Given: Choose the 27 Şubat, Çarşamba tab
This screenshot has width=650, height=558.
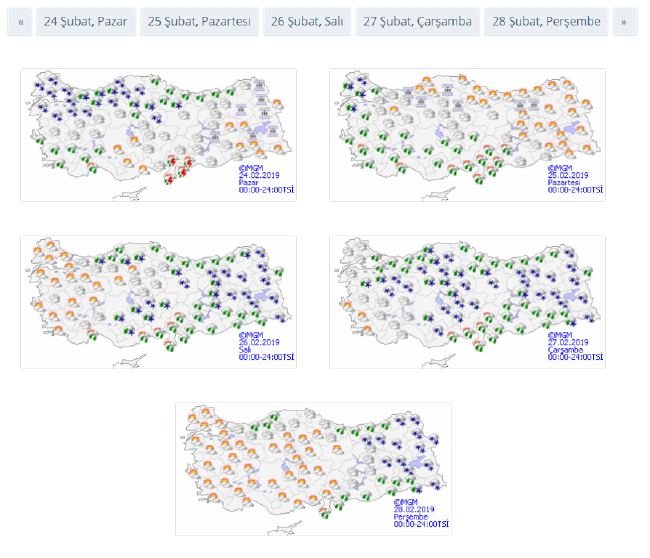Looking at the screenshot, I should 417,21.
